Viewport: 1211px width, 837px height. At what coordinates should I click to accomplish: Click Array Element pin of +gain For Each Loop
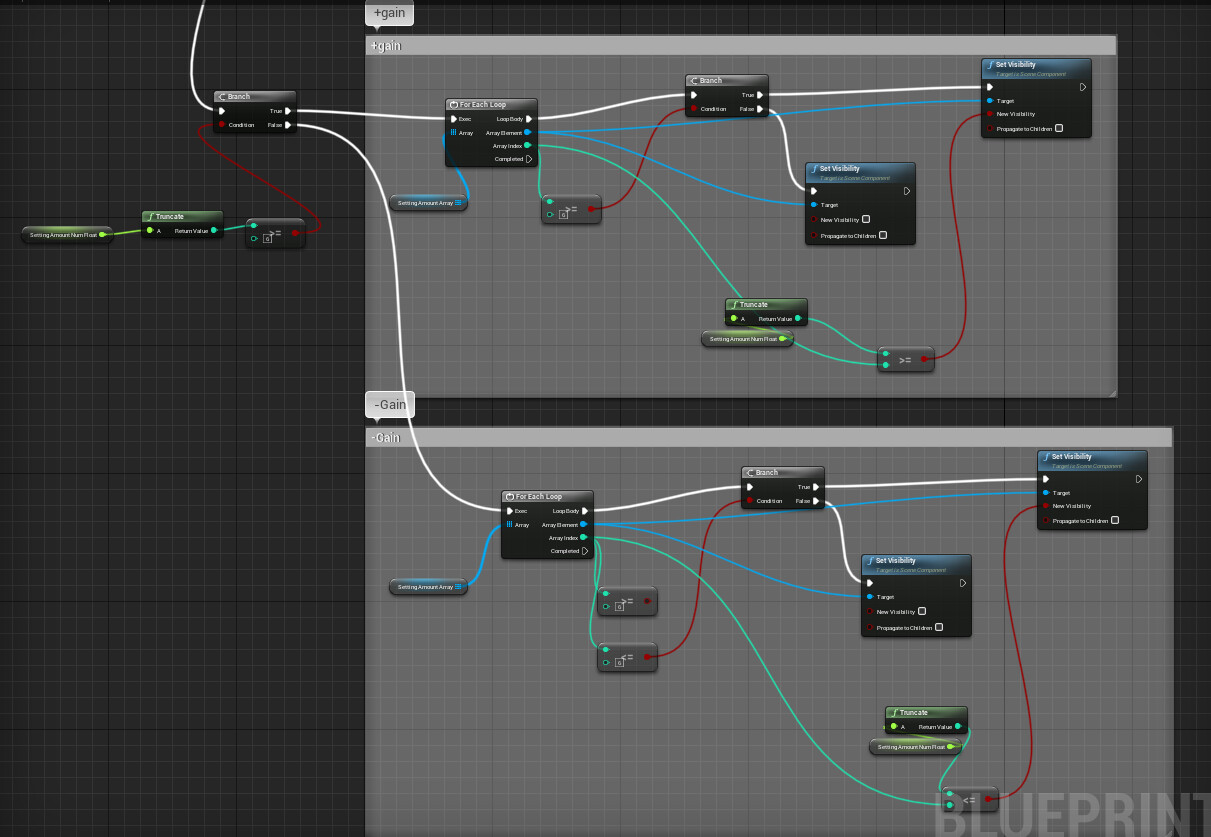coord(528,132)
